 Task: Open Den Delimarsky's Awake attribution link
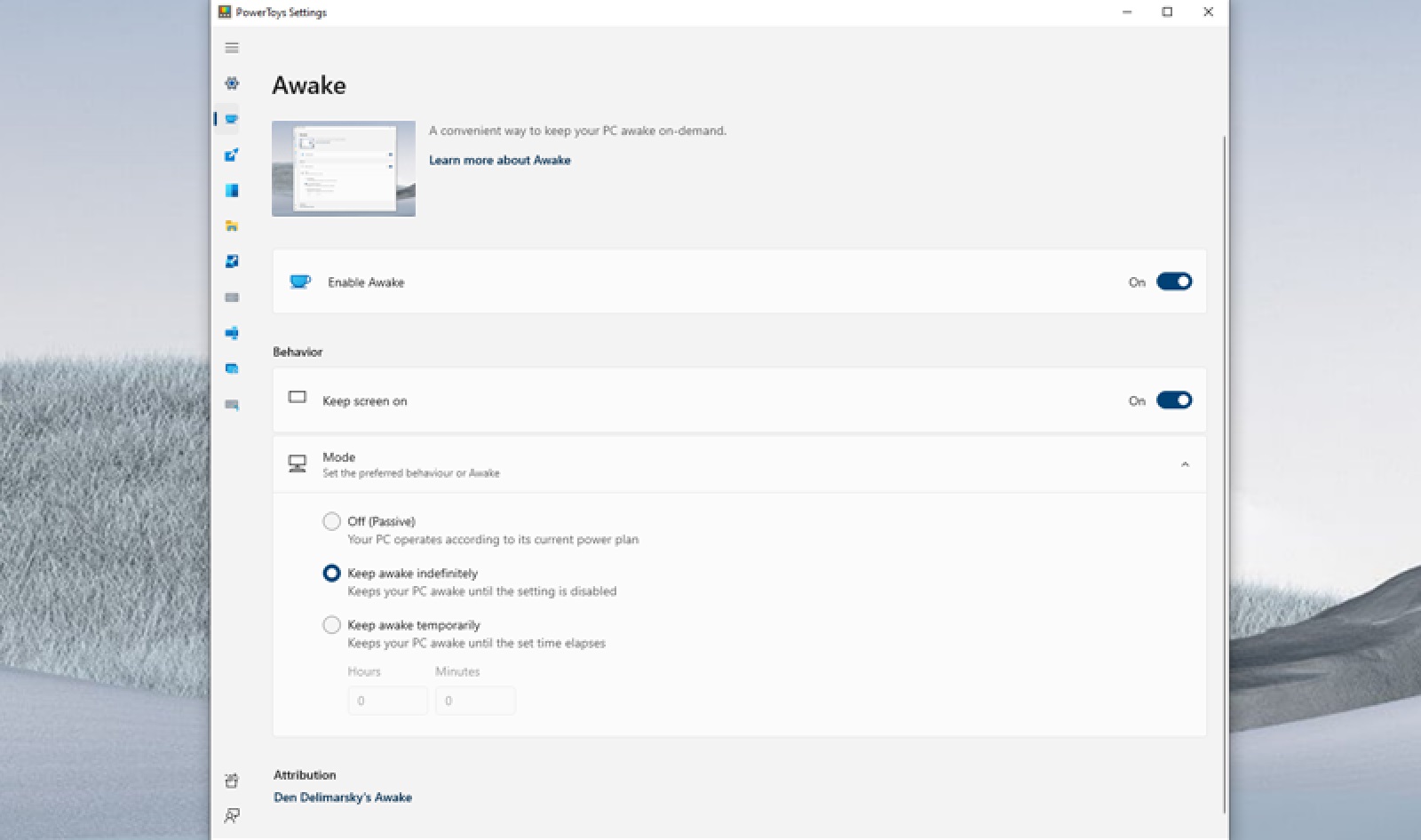click(343, 797)
